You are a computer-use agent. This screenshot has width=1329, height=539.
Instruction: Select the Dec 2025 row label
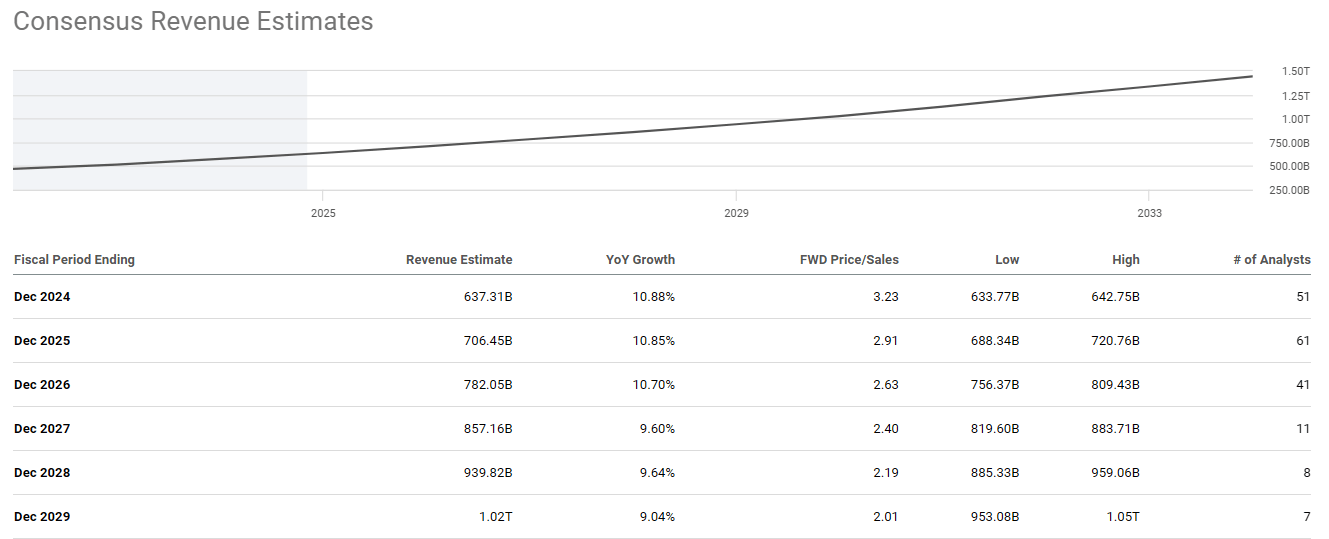(42, 341)
